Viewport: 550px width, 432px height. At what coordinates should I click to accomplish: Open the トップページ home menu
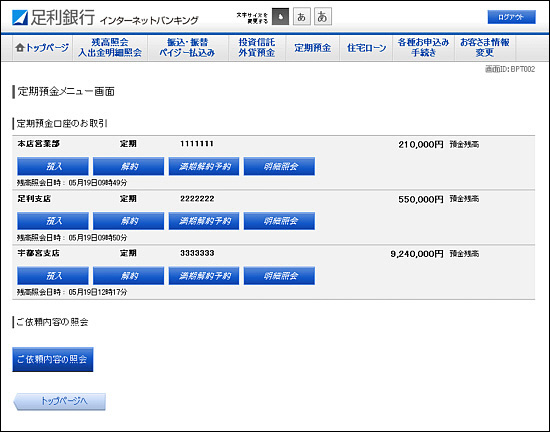(42, 47)
